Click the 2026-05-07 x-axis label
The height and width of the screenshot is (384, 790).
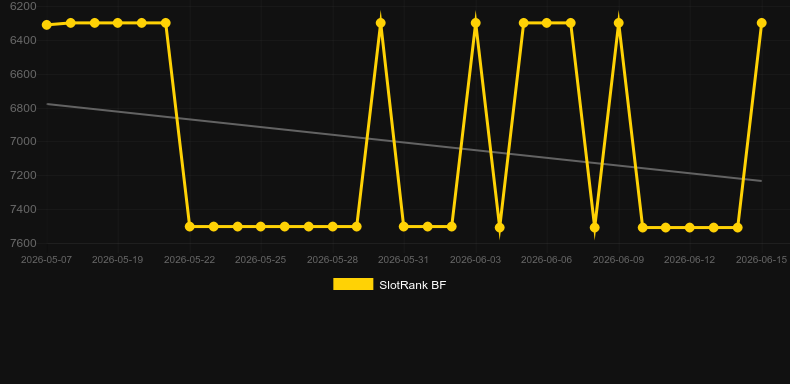pos(46,260)
